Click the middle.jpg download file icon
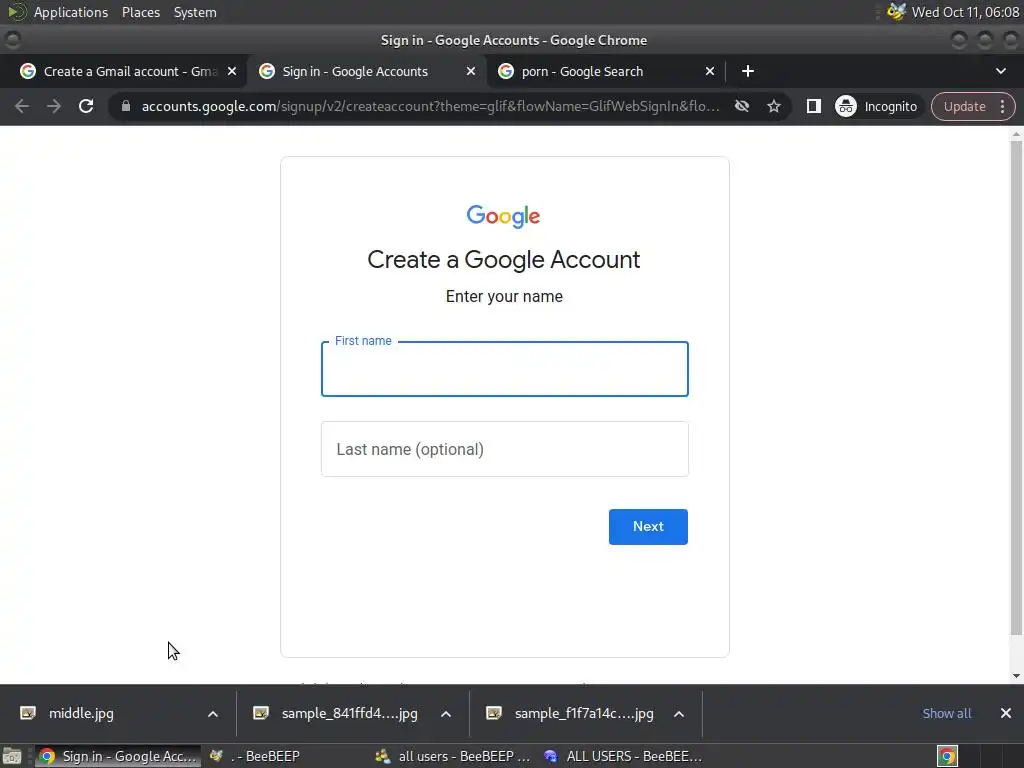This screenshot has width=1024, height=768. click(x=28, y=713)
